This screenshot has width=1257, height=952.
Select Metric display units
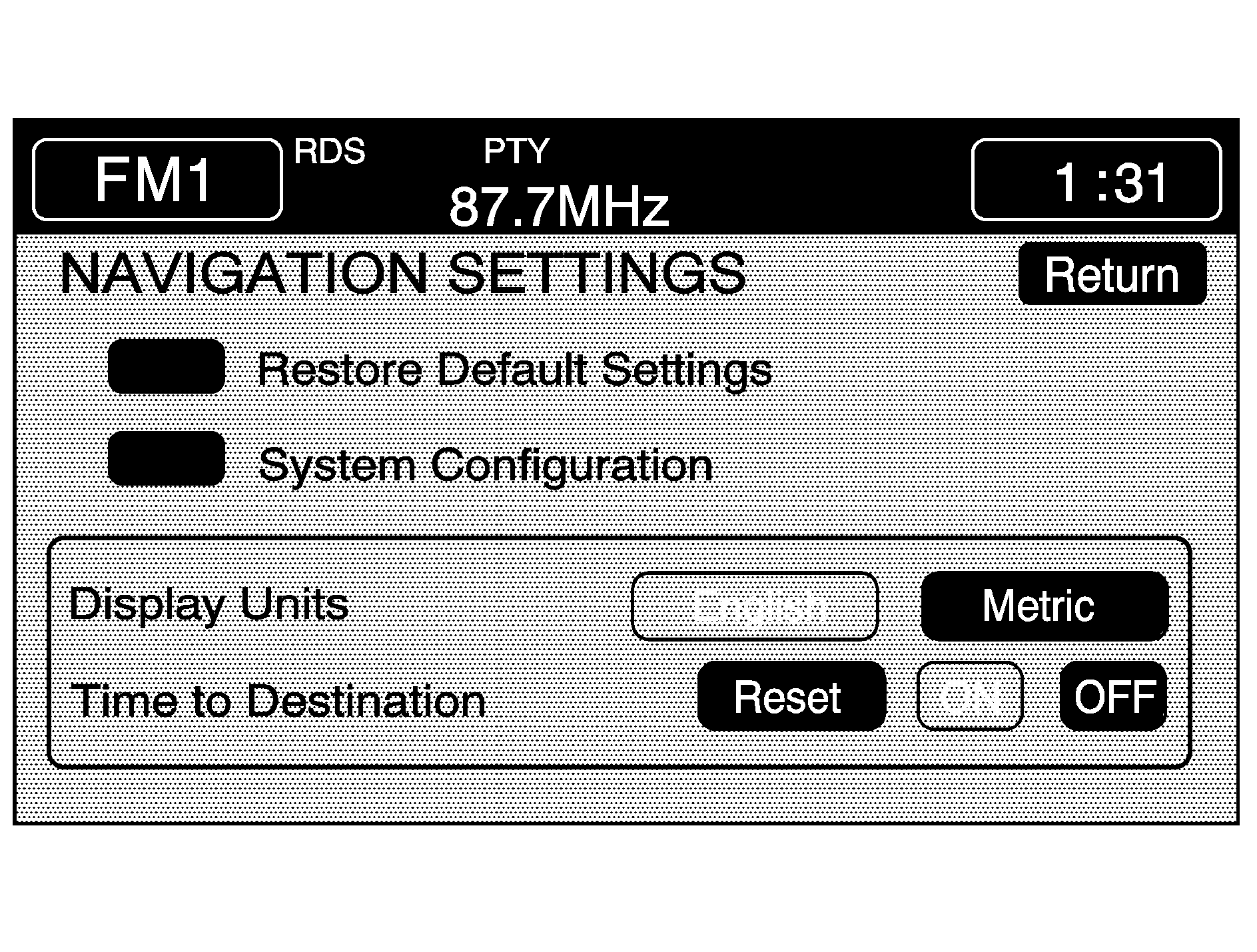coord(1044,606)
